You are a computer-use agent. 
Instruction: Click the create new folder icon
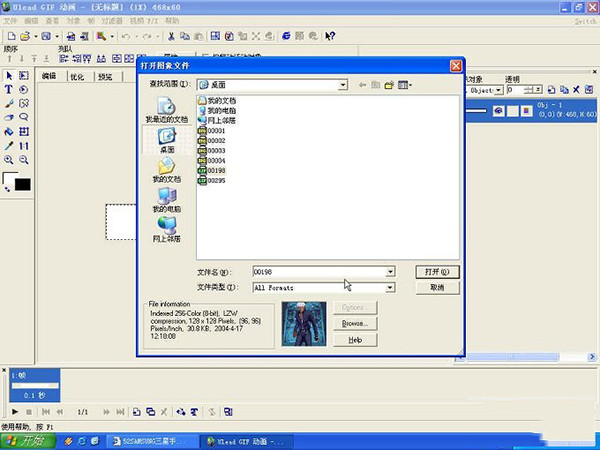point(389,86)
